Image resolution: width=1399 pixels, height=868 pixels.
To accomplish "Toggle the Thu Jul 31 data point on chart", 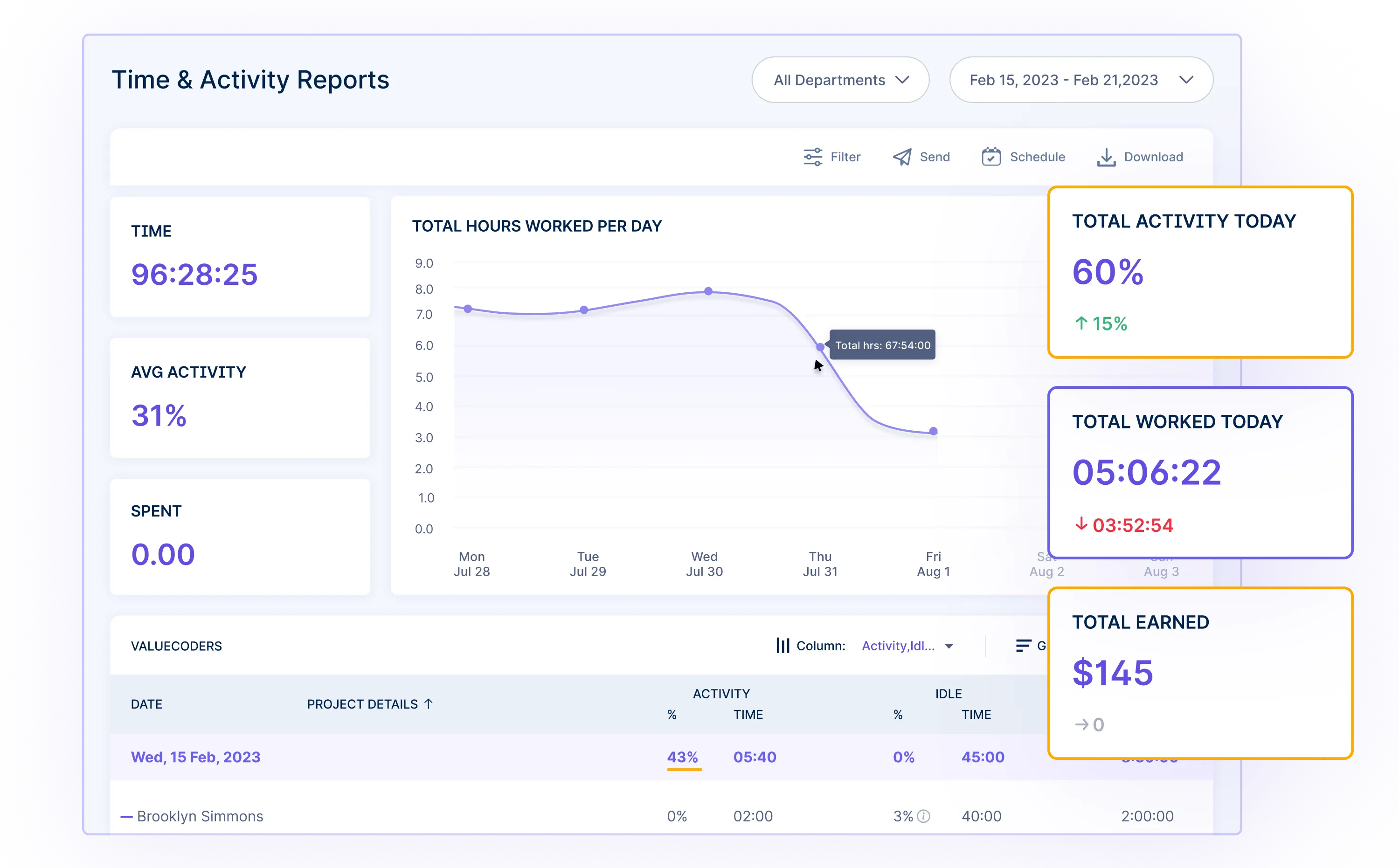I will [x=819, y=347].
